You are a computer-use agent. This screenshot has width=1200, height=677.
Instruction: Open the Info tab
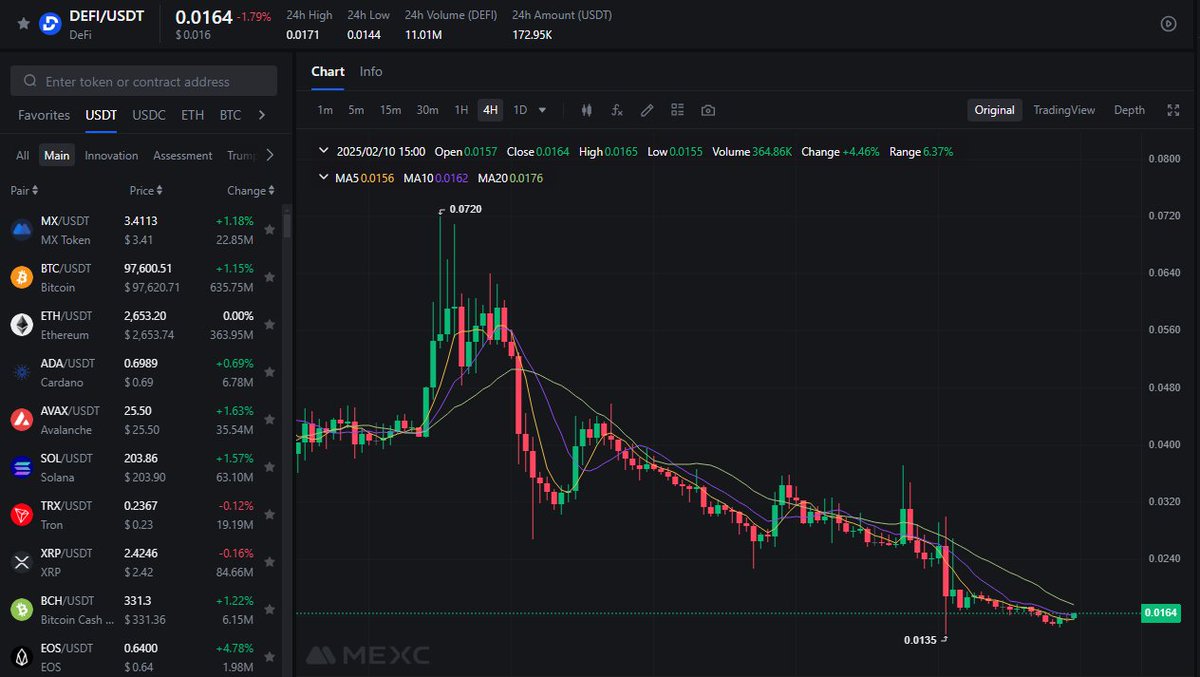tap(371, 71)
